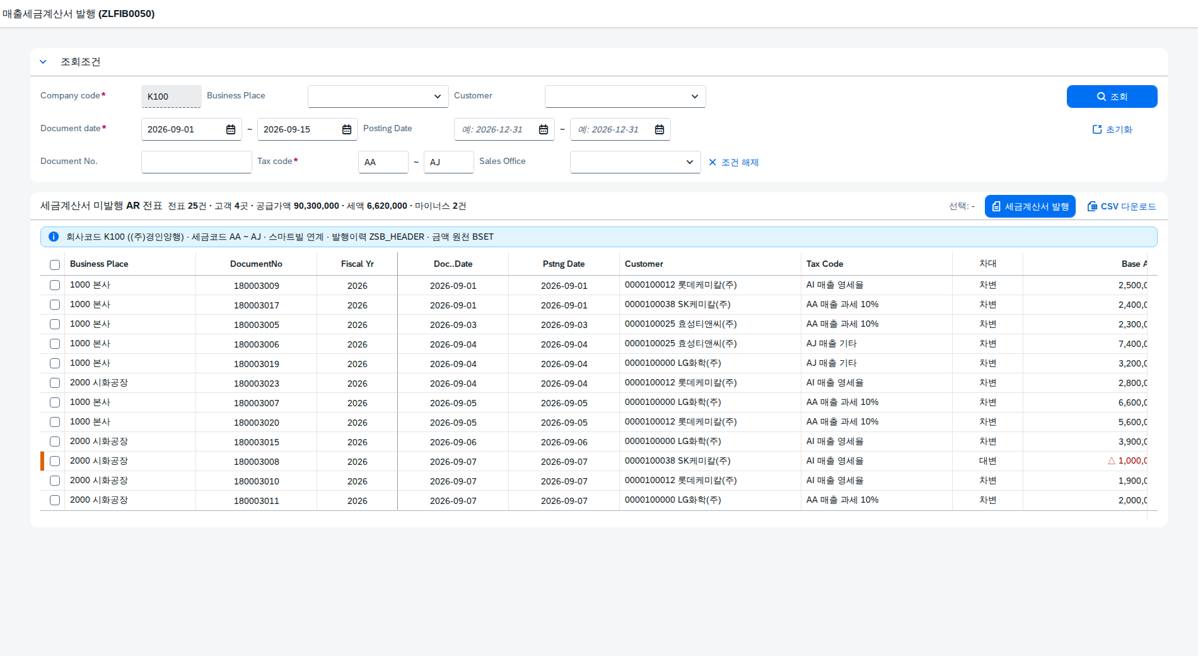Collapse the 조회조건 section chevron
The image size is (1198, 656).
pyautogui.click(x=44, y=62)
